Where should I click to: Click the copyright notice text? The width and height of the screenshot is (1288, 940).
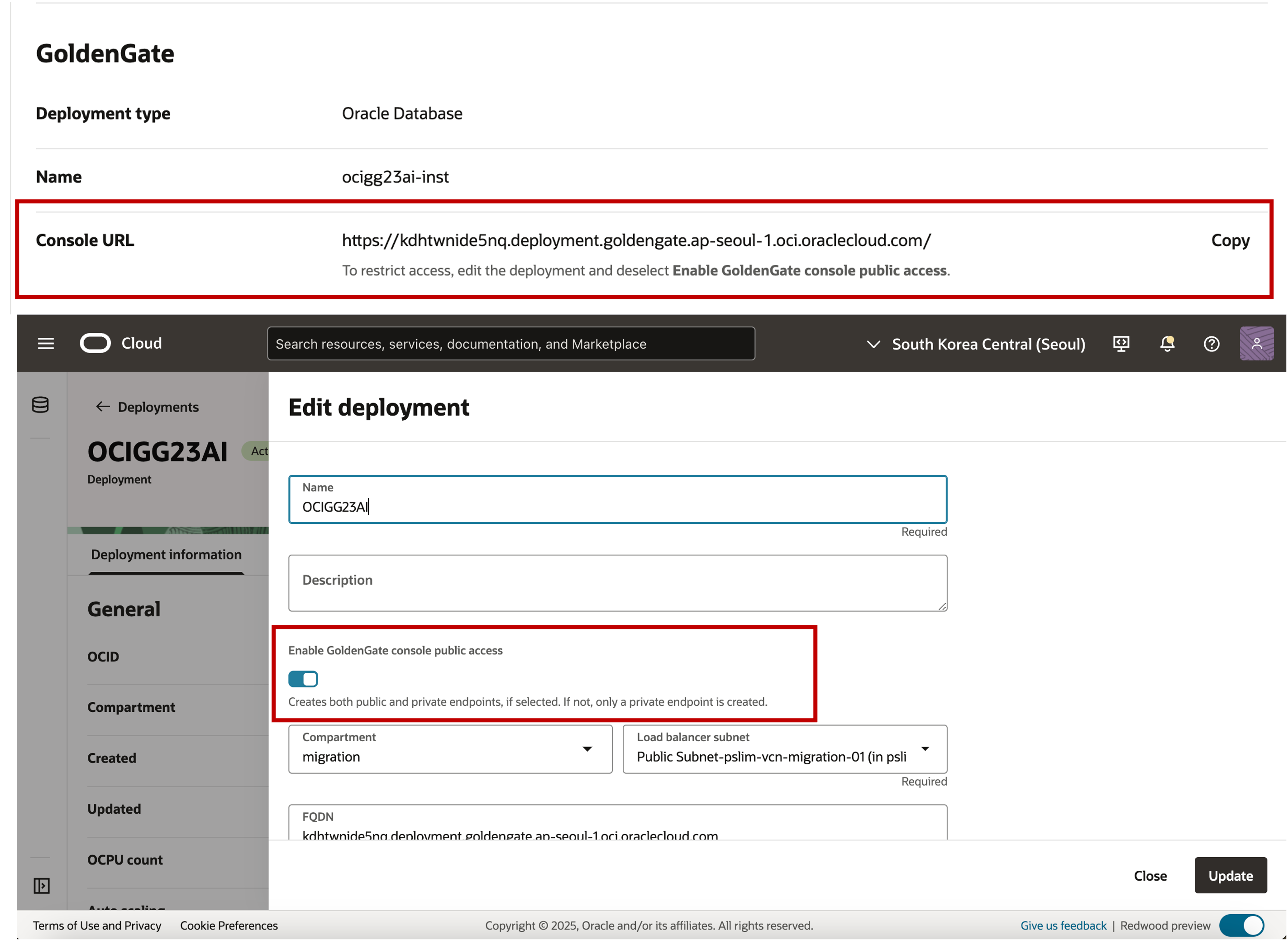(x=649, y=926)
